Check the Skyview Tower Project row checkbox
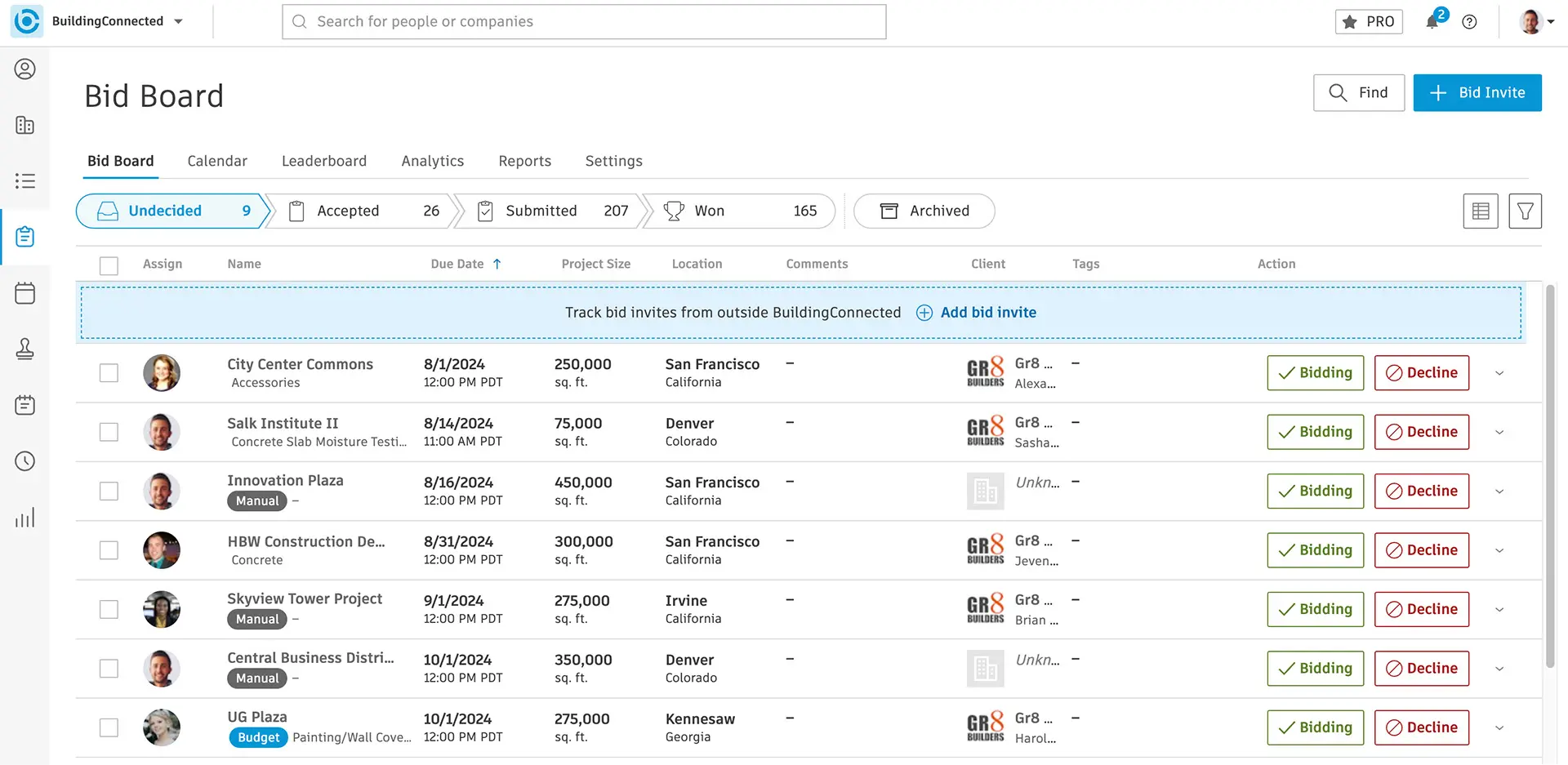The width and height of the screenshot is (1568, 765). [x=109, y=609]
